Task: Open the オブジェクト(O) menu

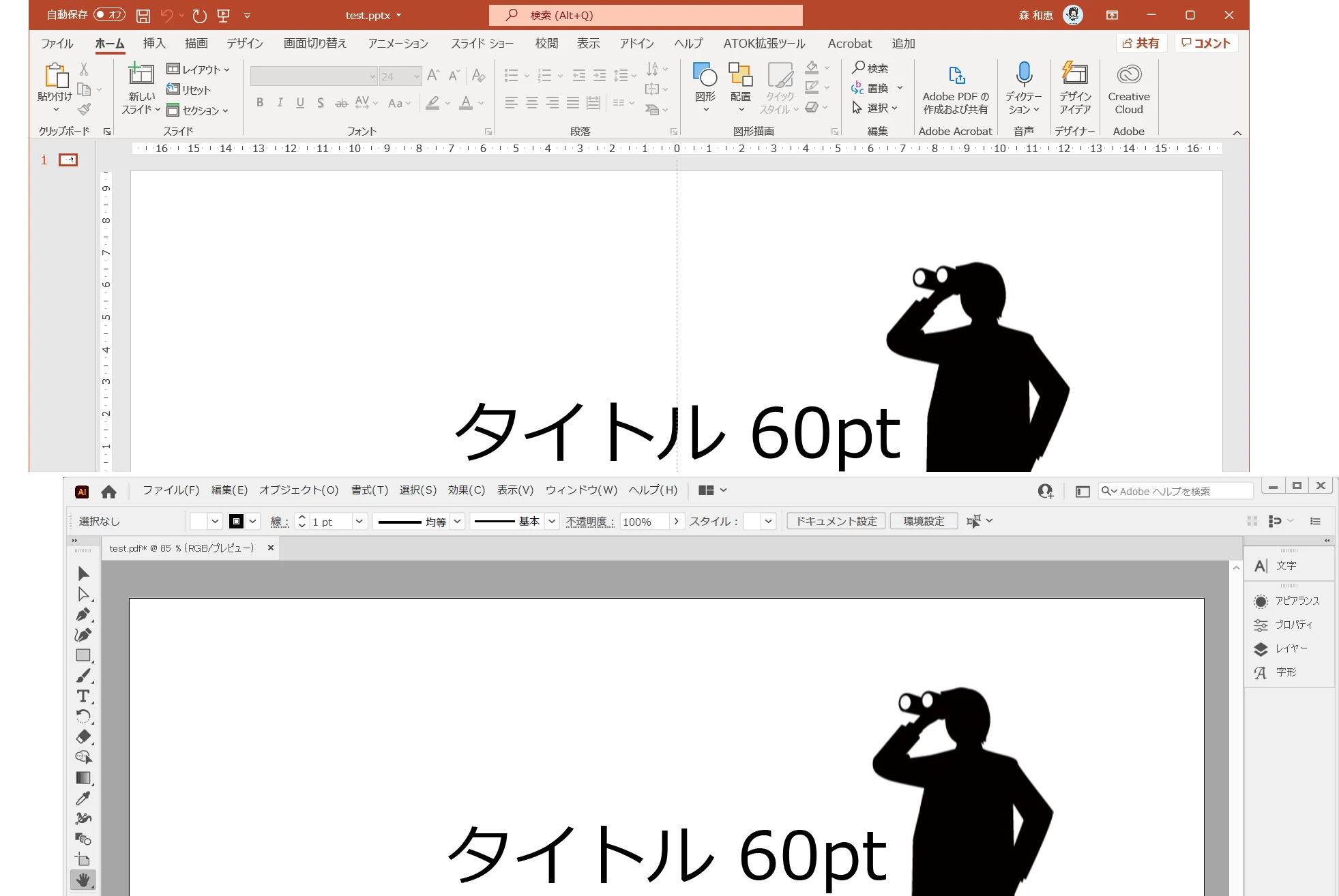Action: coord(298,490)
